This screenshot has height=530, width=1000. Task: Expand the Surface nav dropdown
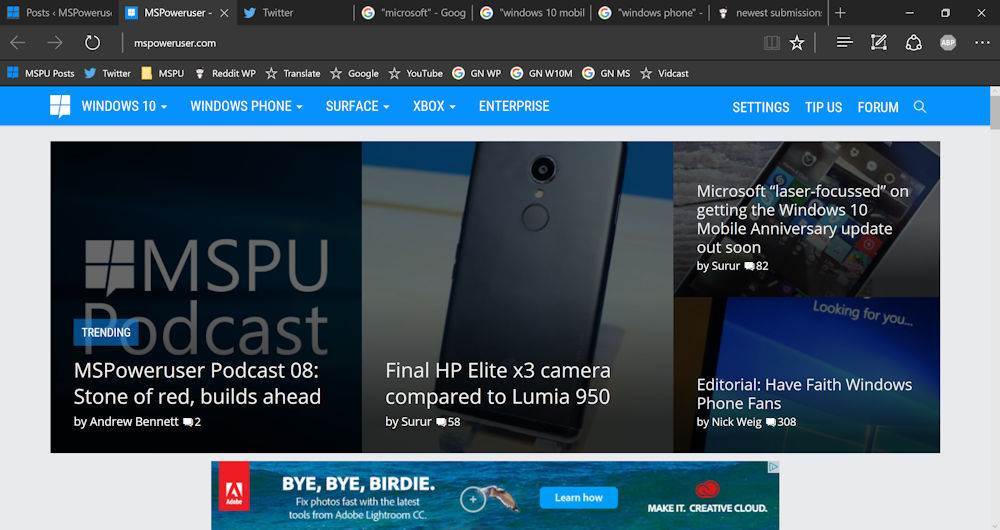pos(357,106)
